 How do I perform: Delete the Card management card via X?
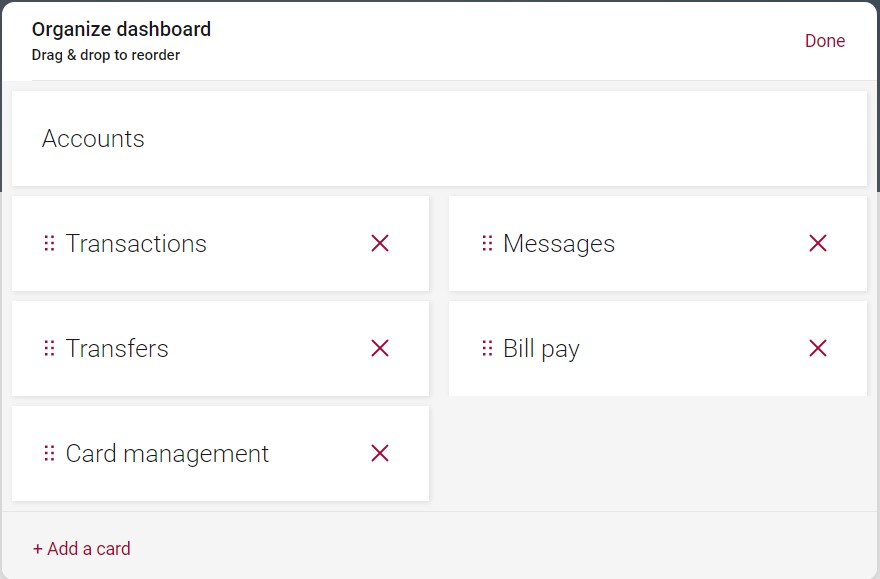tap(380, 453)
